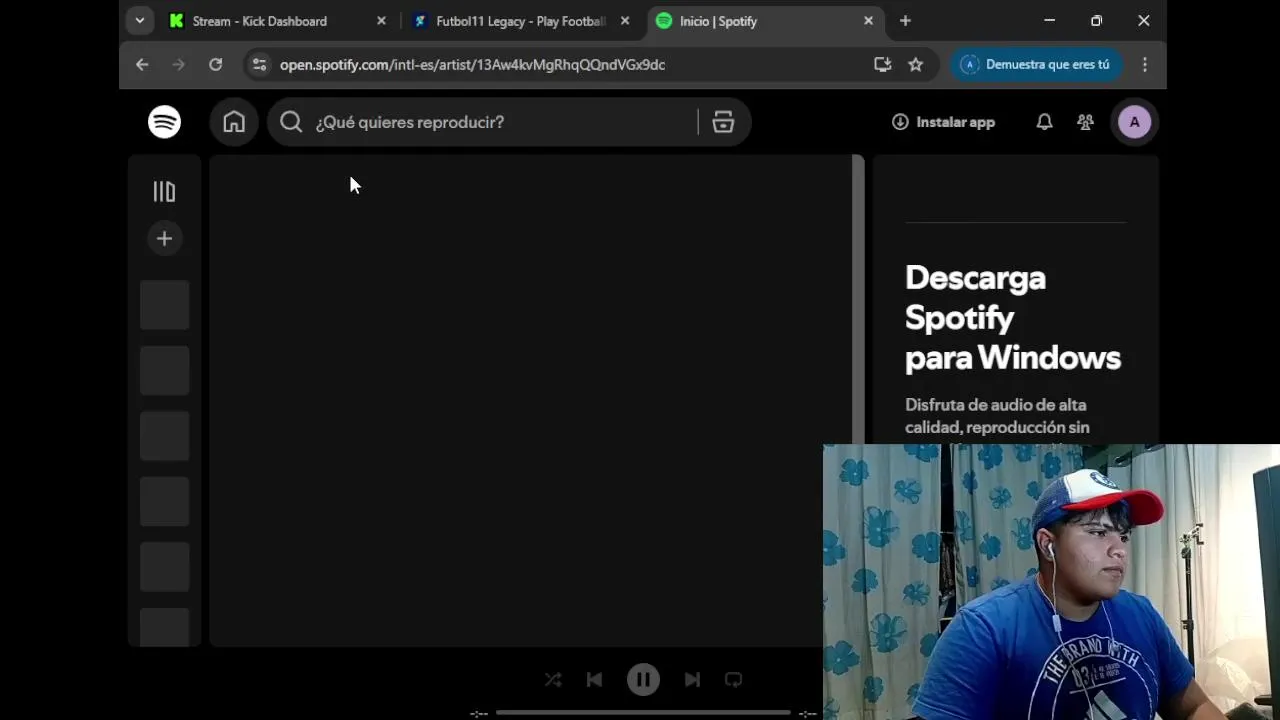Toggle shuffle in the player bar

coord(553,680)
